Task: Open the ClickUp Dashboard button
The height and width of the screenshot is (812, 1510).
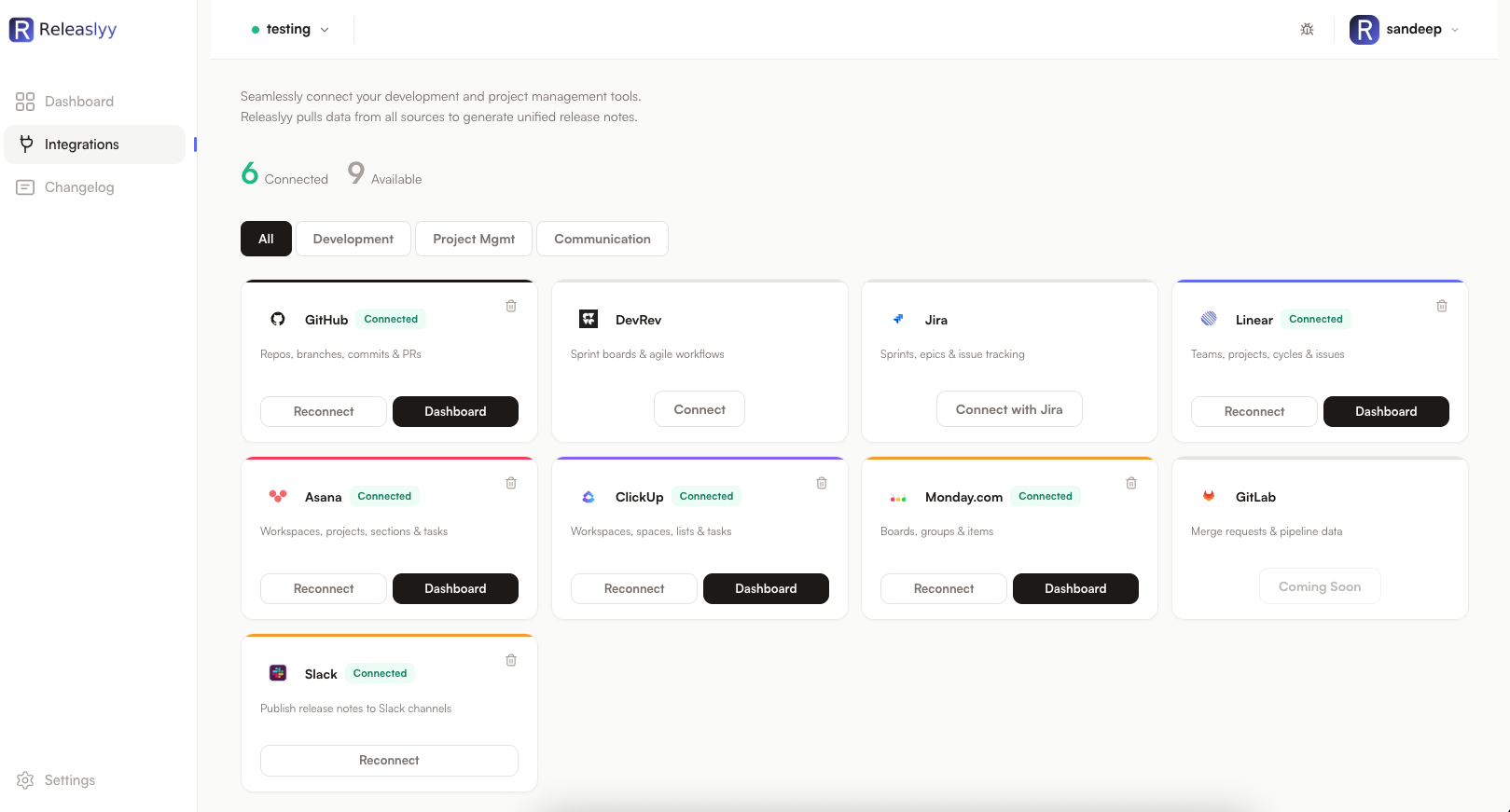Action: click(x=766, y=588)
